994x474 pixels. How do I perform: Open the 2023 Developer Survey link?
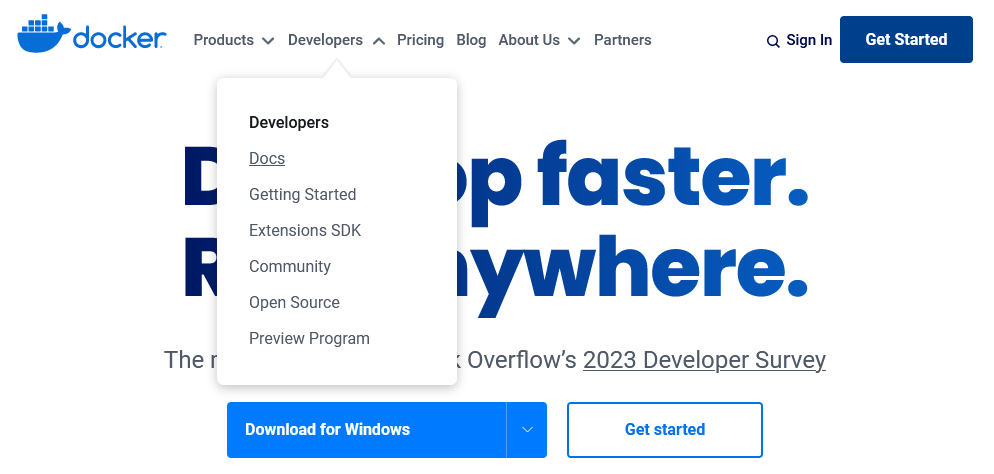[x=704, y=360]
